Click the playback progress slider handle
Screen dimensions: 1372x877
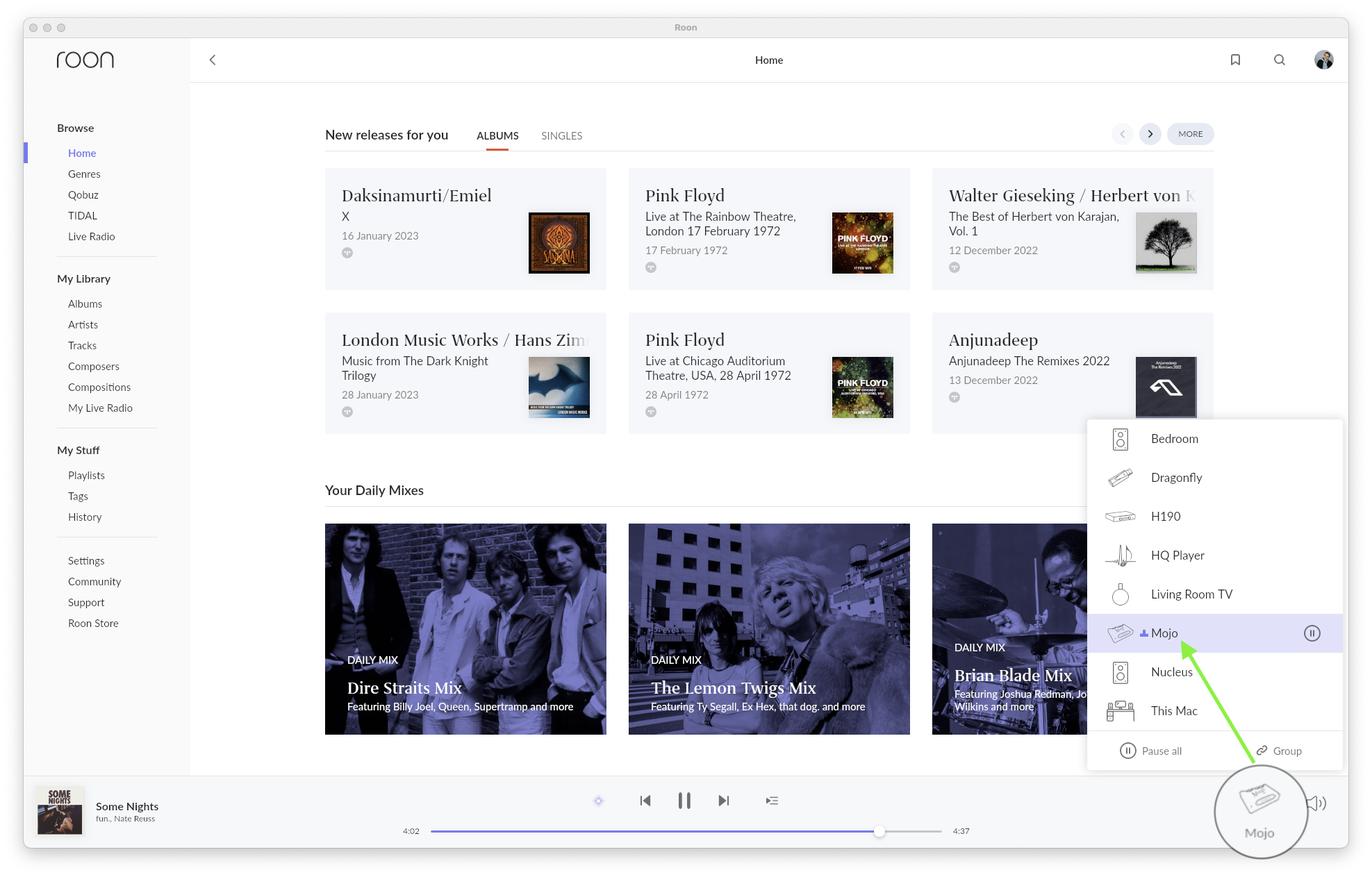pos(879,831)
